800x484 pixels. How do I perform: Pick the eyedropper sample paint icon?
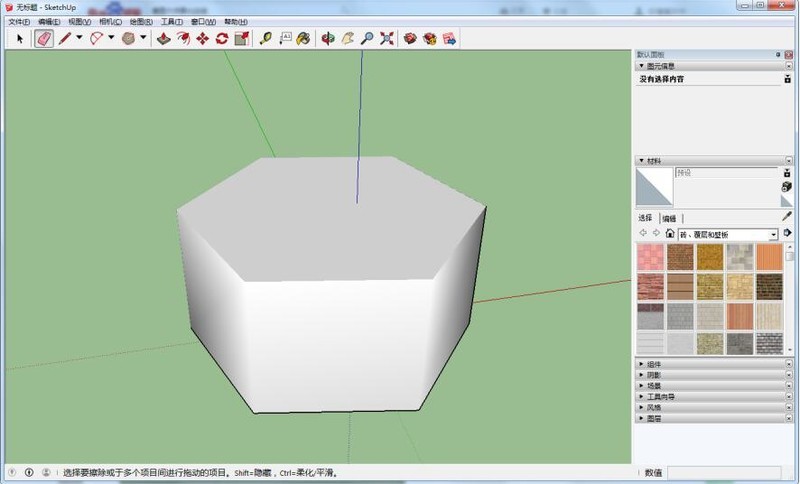[x=786, y=216]
